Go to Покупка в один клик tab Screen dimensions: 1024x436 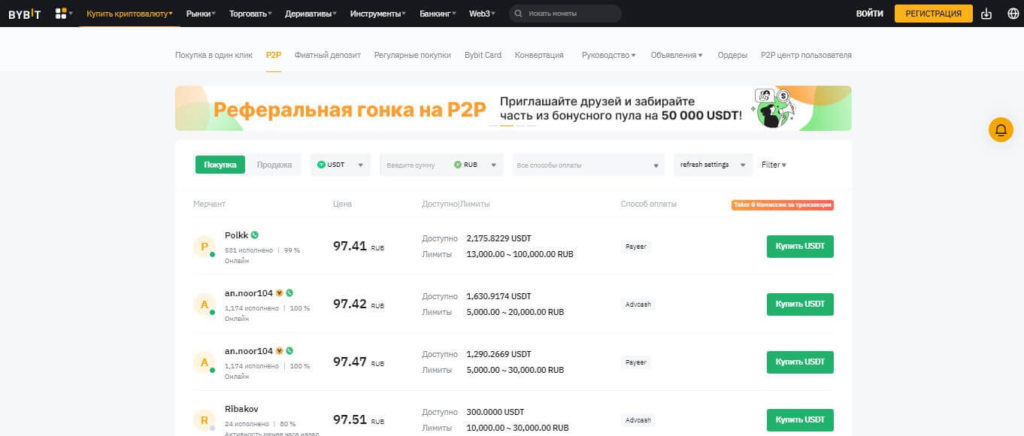pos(214,55)
